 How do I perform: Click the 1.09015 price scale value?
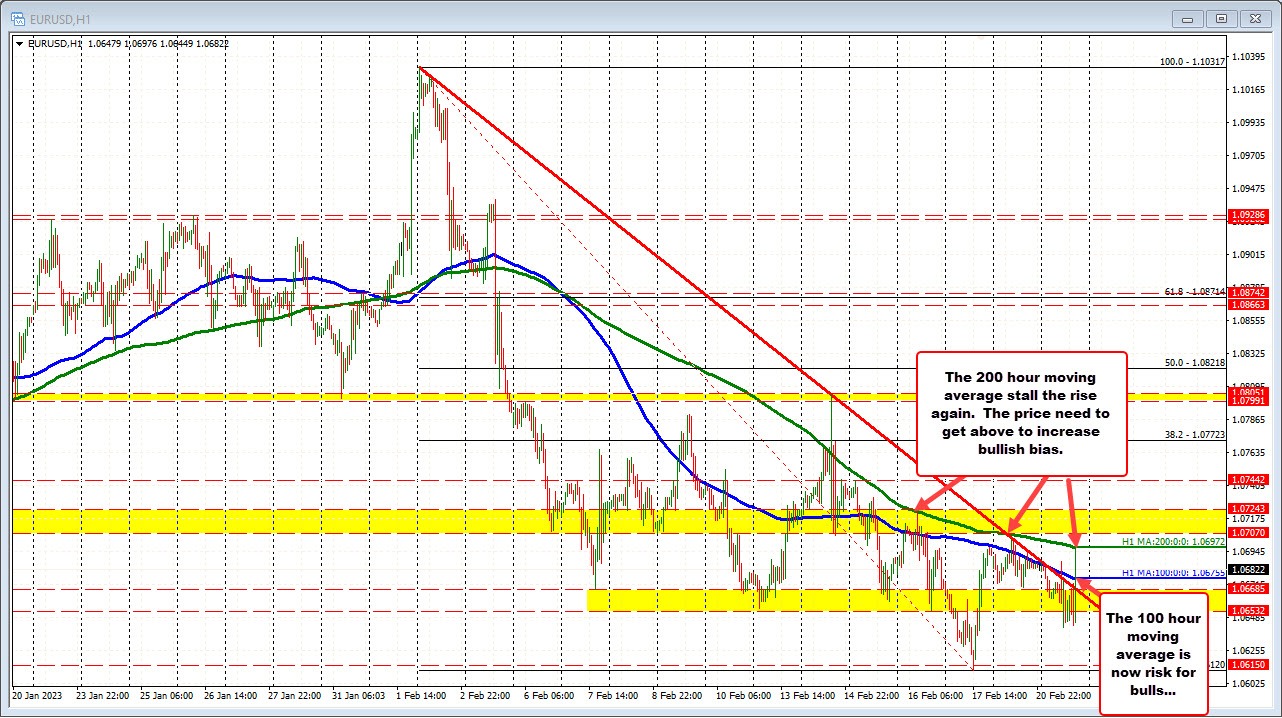coord(1250,255)
